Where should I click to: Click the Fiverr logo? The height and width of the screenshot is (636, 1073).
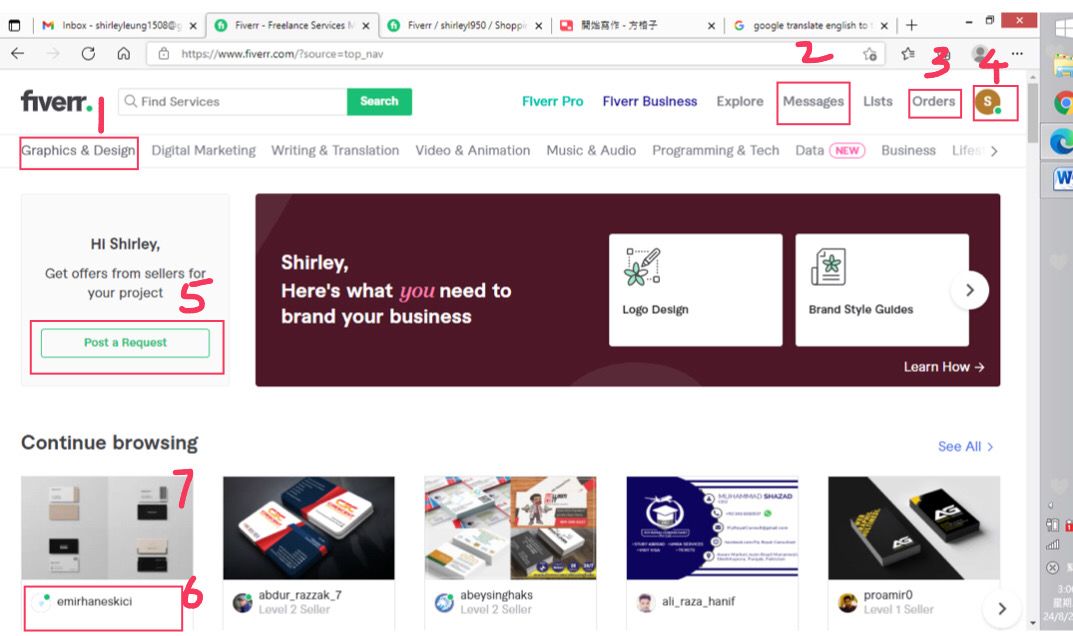56,101
